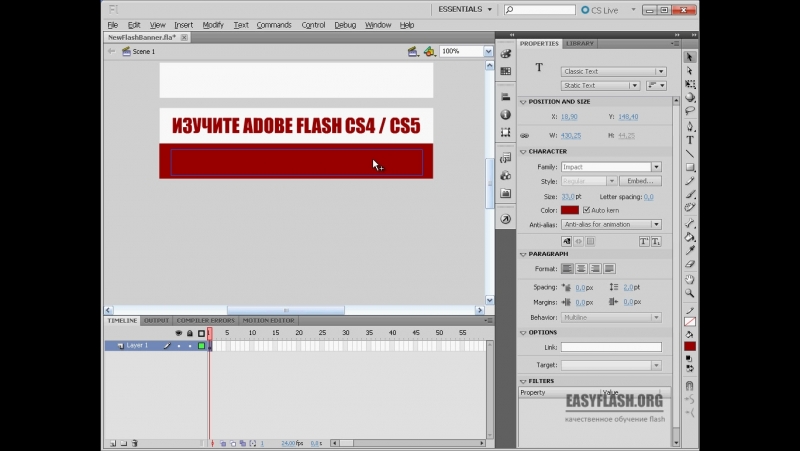Collapse the POSITION AND SIZE section
This screenshot has width=800, height=451.
[523, 102]
